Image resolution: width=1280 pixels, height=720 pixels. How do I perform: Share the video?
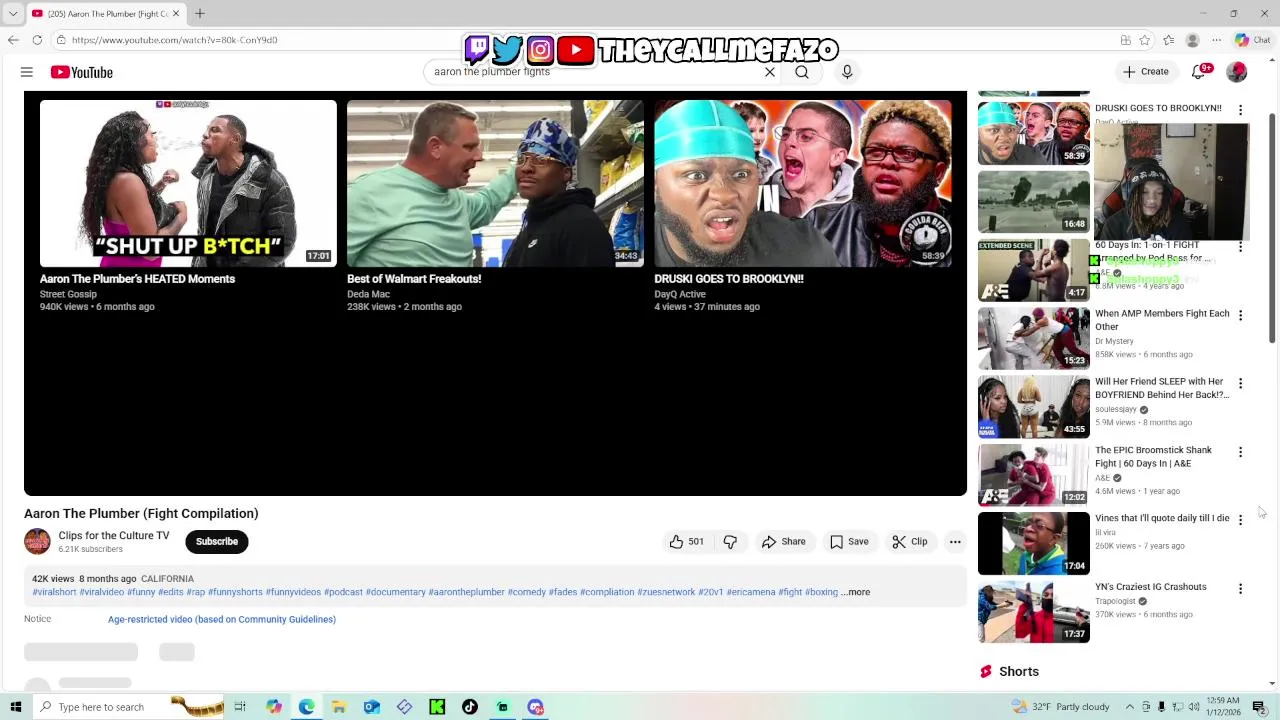(x=783, y=541)
